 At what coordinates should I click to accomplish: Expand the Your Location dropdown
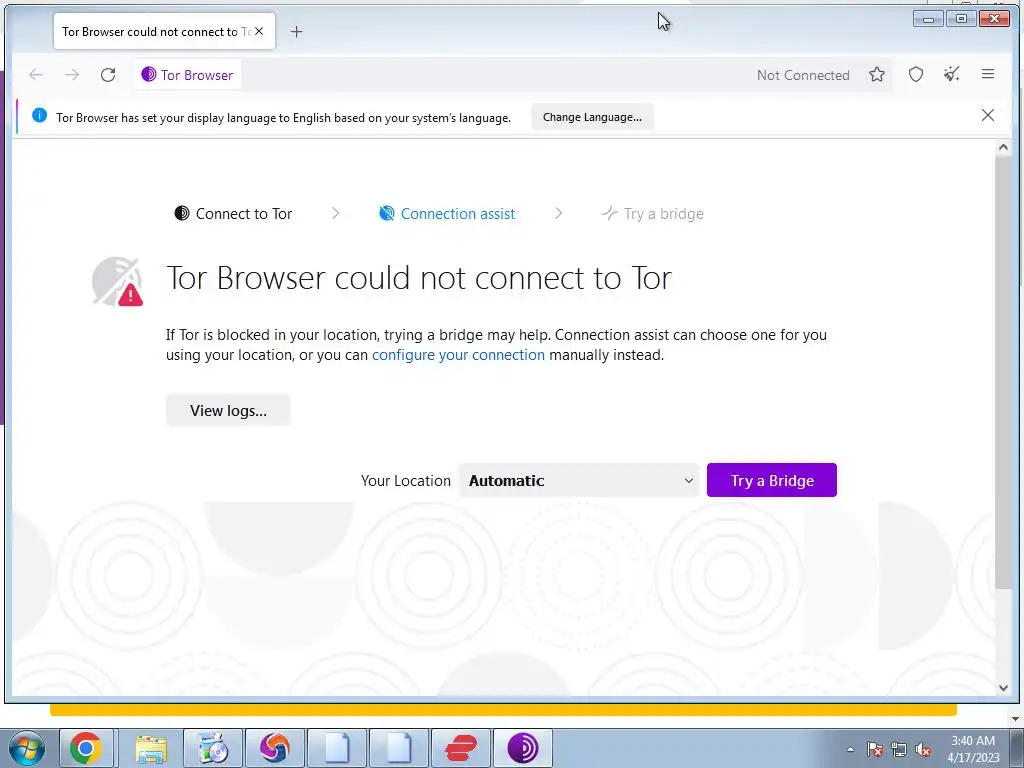pyautogui.click(x=579, y=481)
